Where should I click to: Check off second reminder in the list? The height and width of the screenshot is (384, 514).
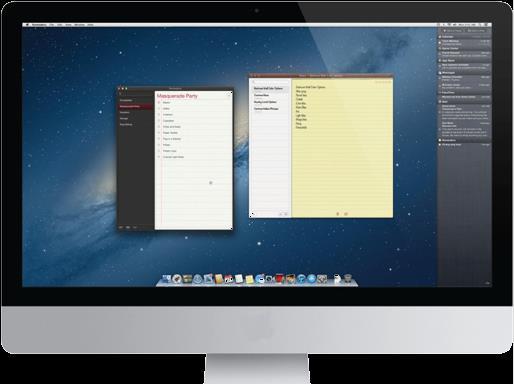point(159,109)
